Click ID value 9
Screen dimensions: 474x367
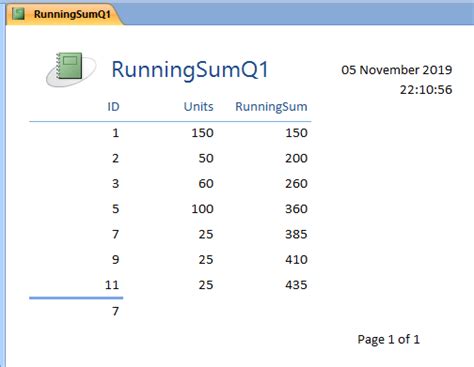[x=116, y=260]
